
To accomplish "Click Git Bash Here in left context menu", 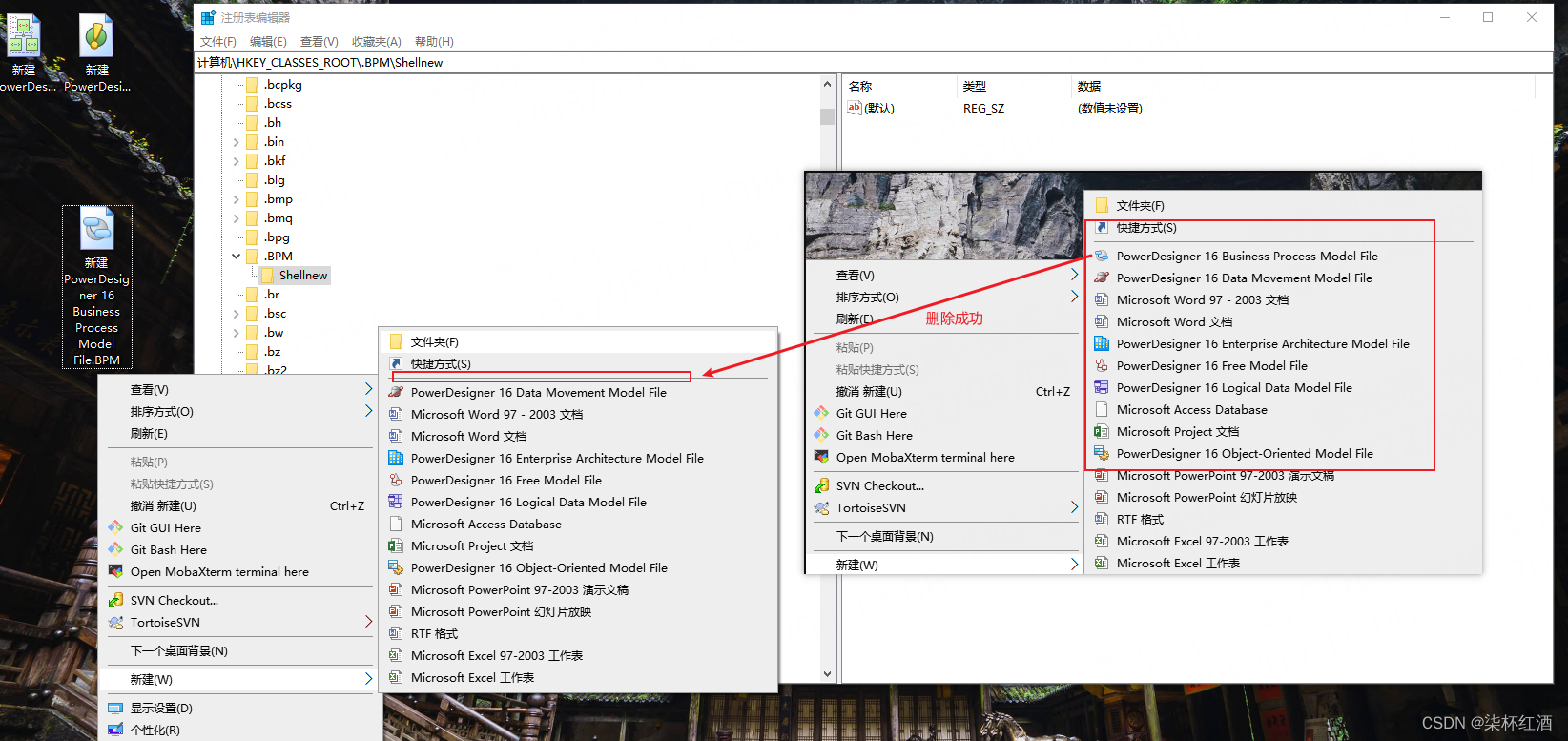I will pyautogui.click(x=238, y=550).
